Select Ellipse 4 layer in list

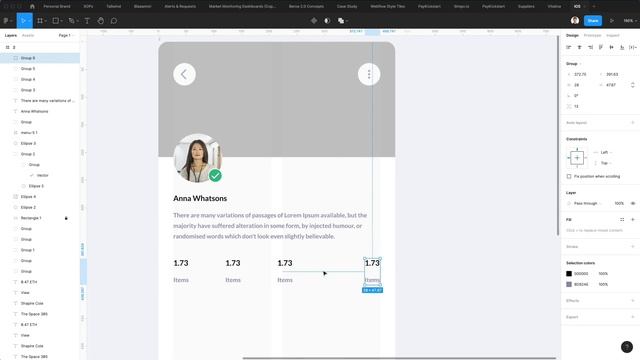click(x=40, y=197)
